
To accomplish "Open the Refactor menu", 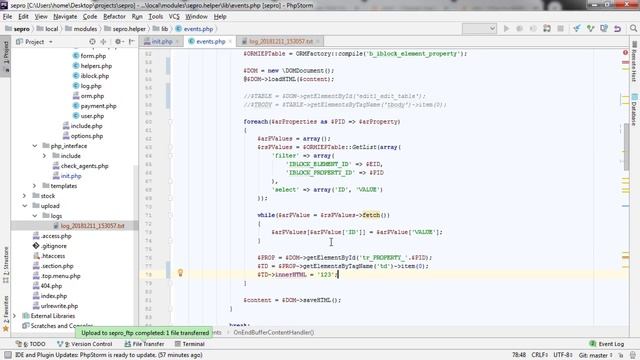I will tap(114, 16).
